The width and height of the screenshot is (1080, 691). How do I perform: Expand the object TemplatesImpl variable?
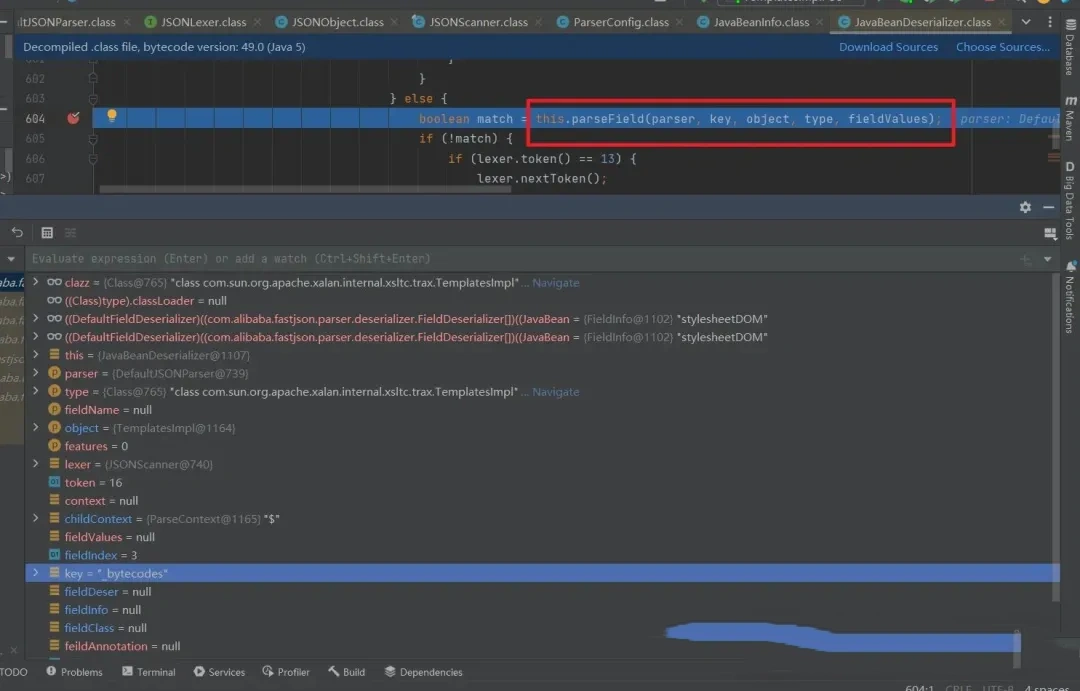(36, 427)
